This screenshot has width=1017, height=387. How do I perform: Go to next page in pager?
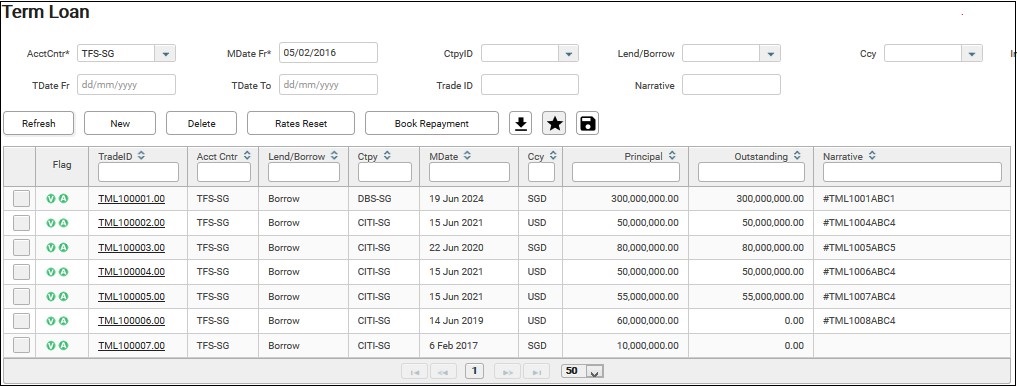tap(508, 371)
